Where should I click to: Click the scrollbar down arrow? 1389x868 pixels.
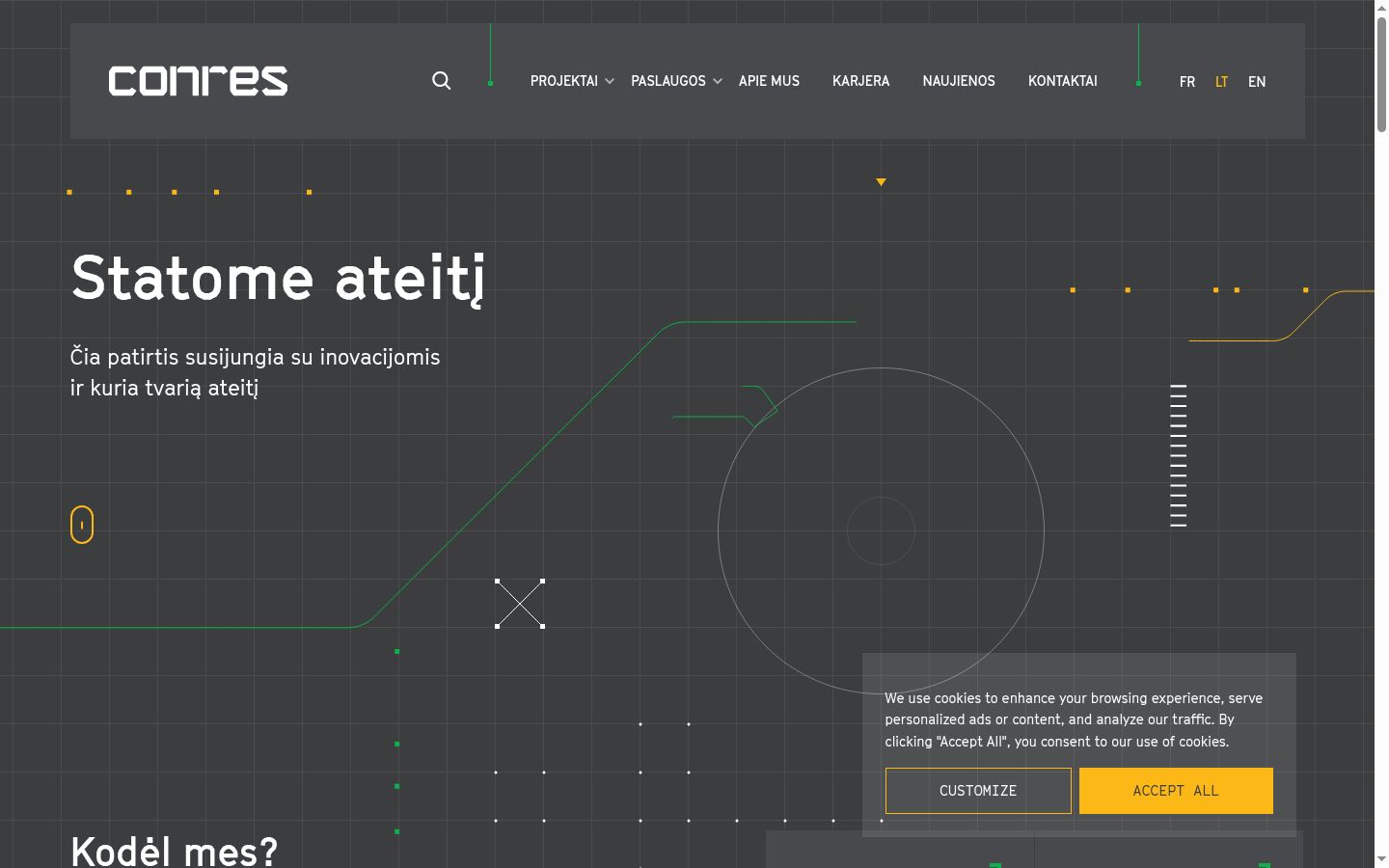click(1381, 859)
